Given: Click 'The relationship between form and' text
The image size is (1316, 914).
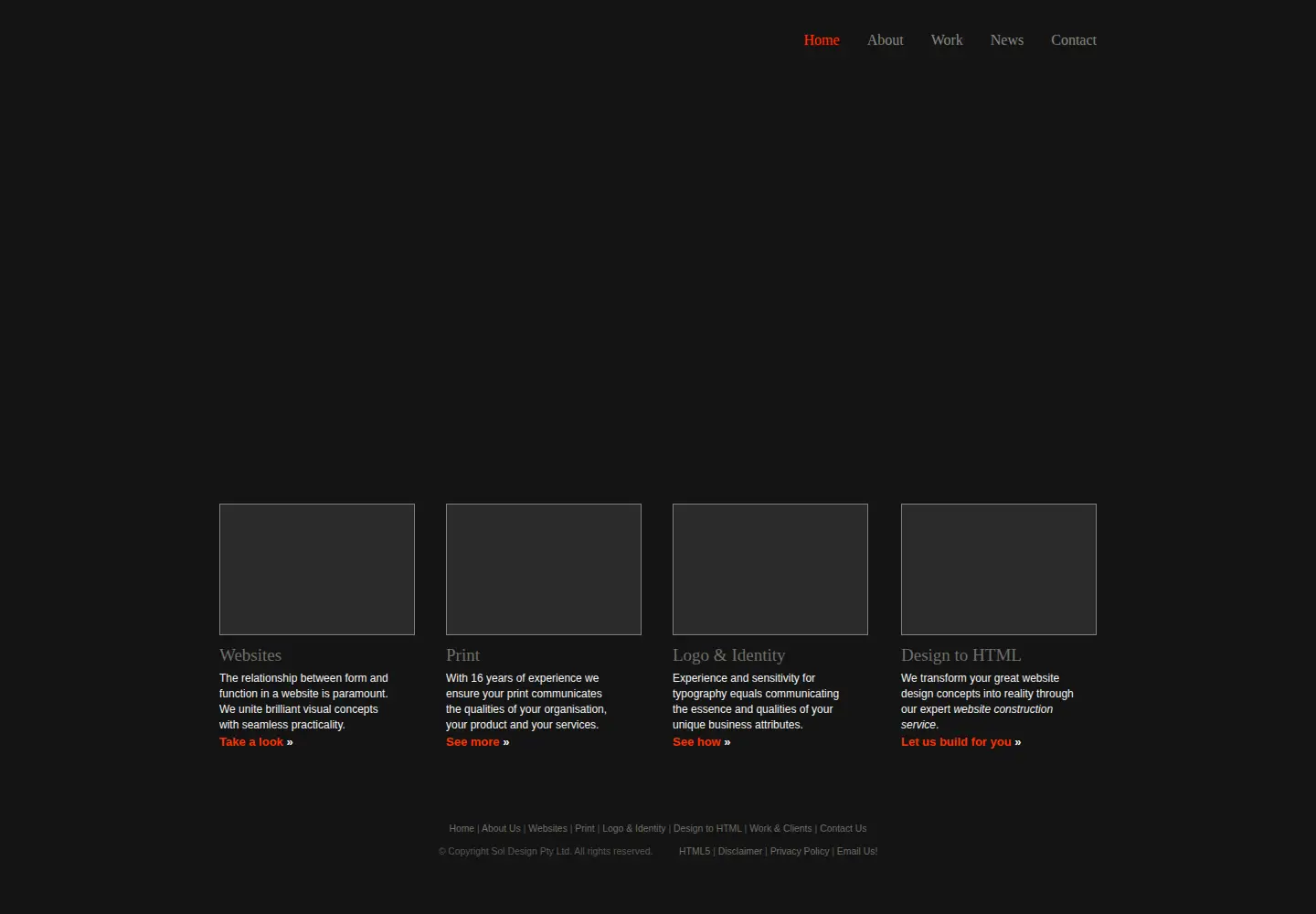Looking at the screenshot, I should click(x=303, y=678).
